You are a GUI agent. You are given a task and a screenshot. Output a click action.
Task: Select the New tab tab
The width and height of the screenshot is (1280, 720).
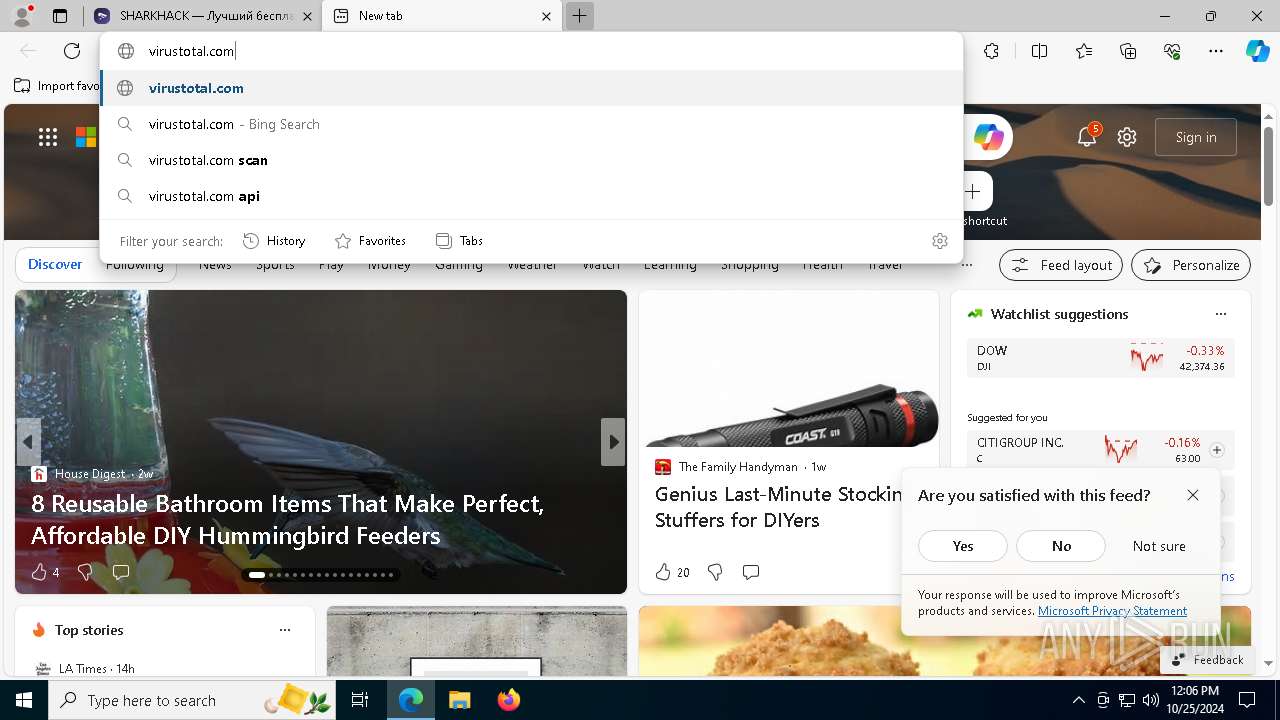pos(443,16)
